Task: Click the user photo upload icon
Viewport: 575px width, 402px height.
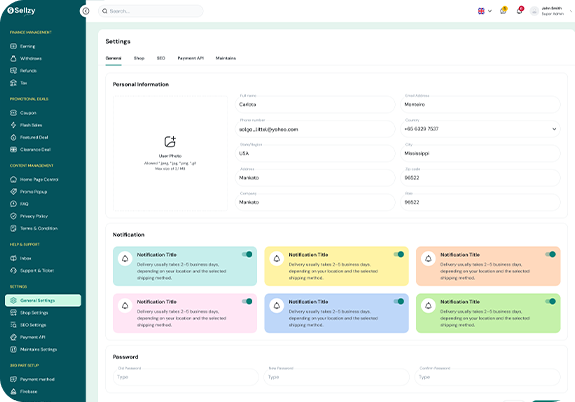Action: point(170,141)
